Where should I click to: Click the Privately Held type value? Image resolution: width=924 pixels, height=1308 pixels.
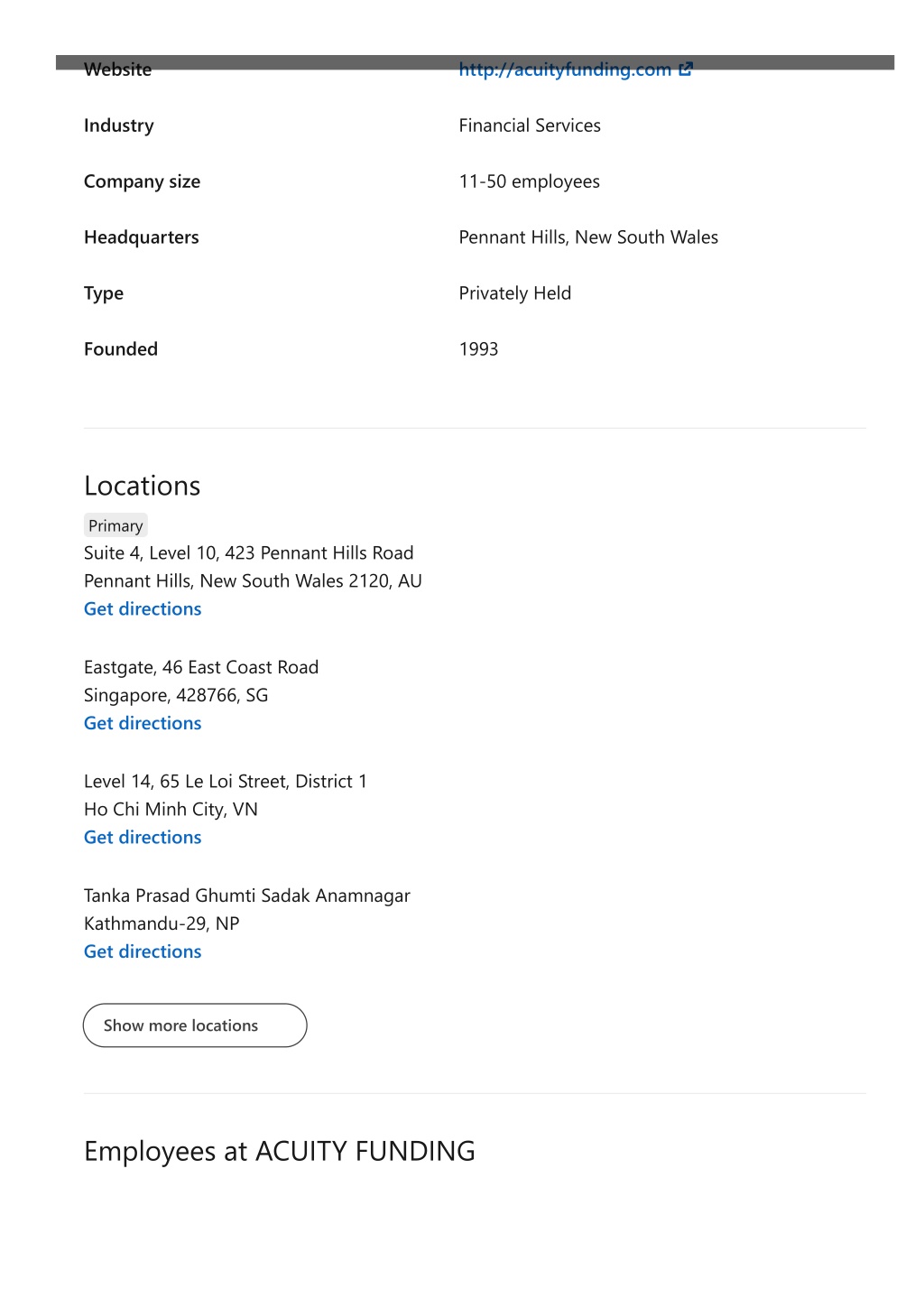pos(514,293)
